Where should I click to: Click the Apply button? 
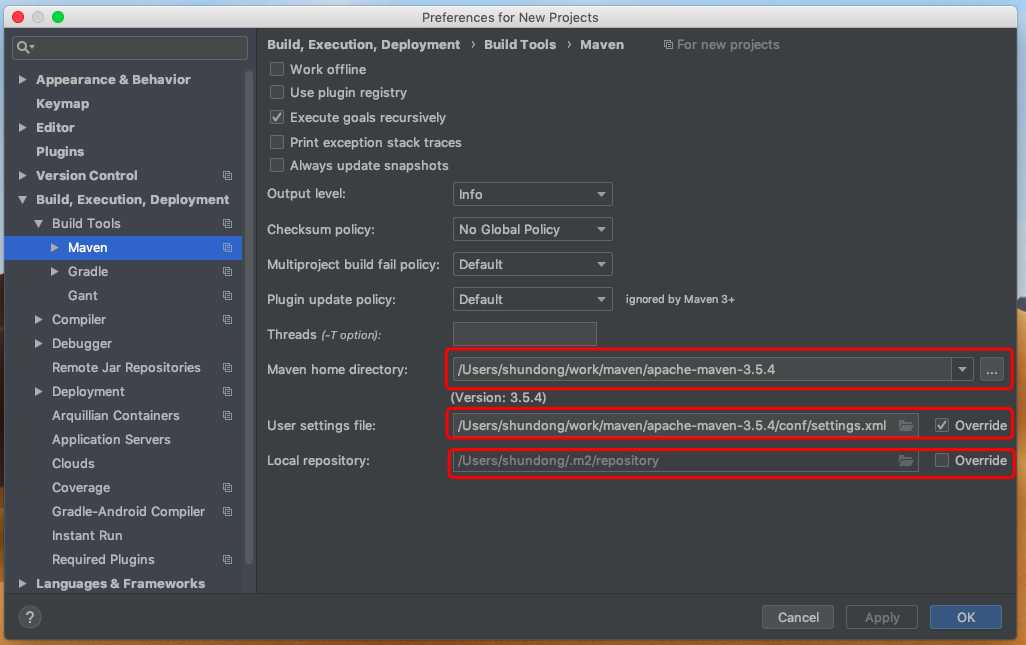(881, 617)
